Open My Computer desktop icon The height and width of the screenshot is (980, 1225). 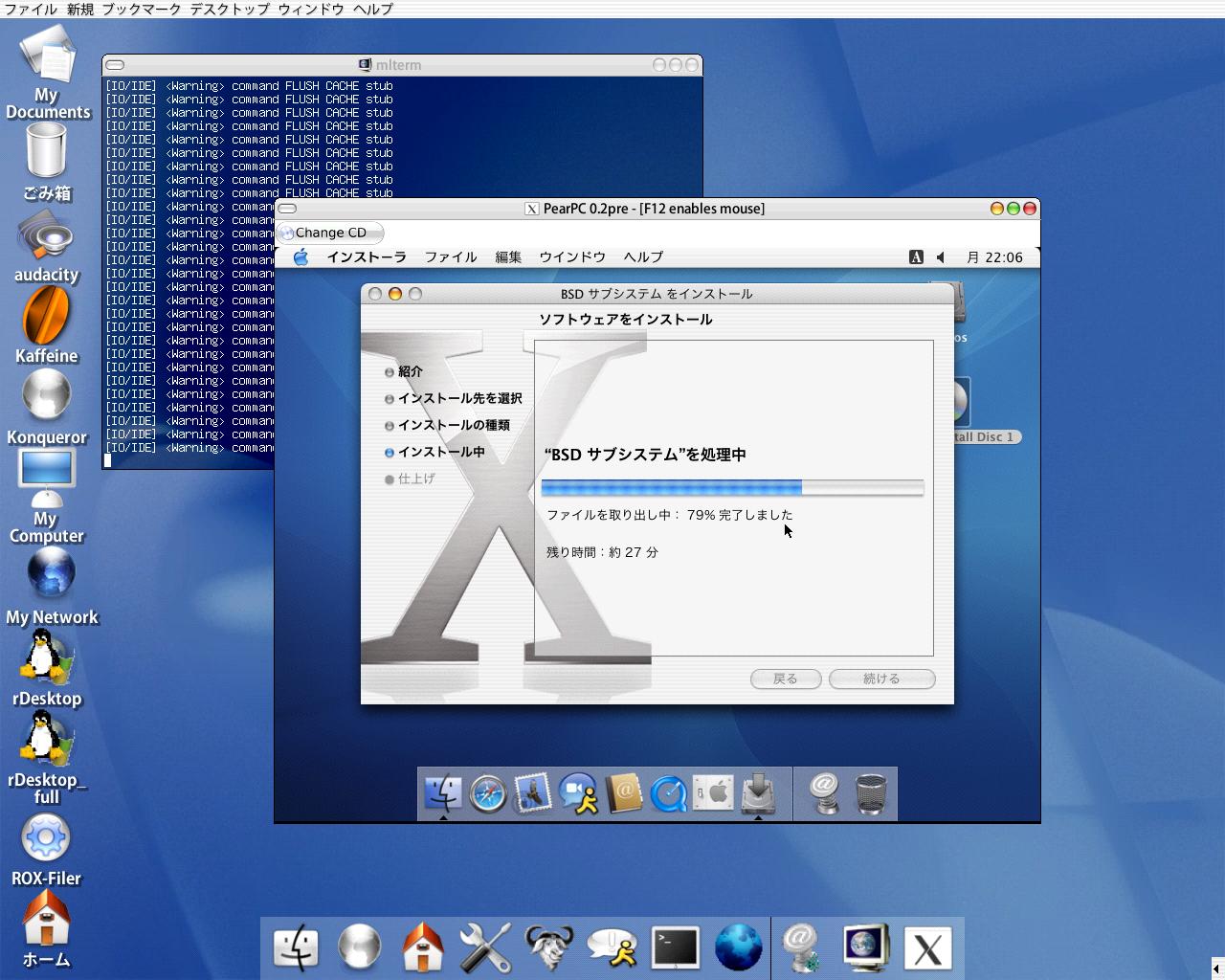[x=46, y=479]
